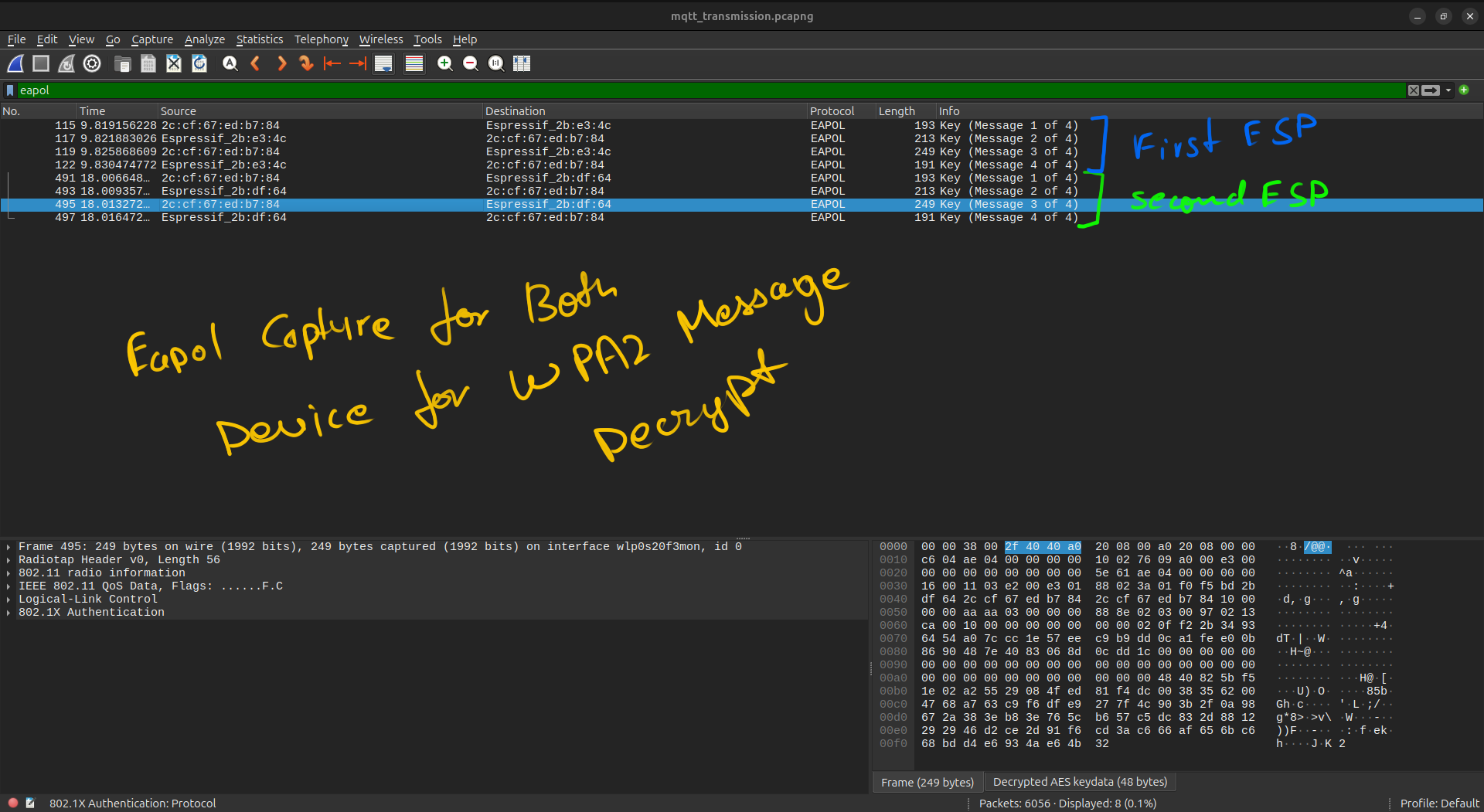Restart the current capture
Screen dimensions: 1484x812
pos(66,63)
